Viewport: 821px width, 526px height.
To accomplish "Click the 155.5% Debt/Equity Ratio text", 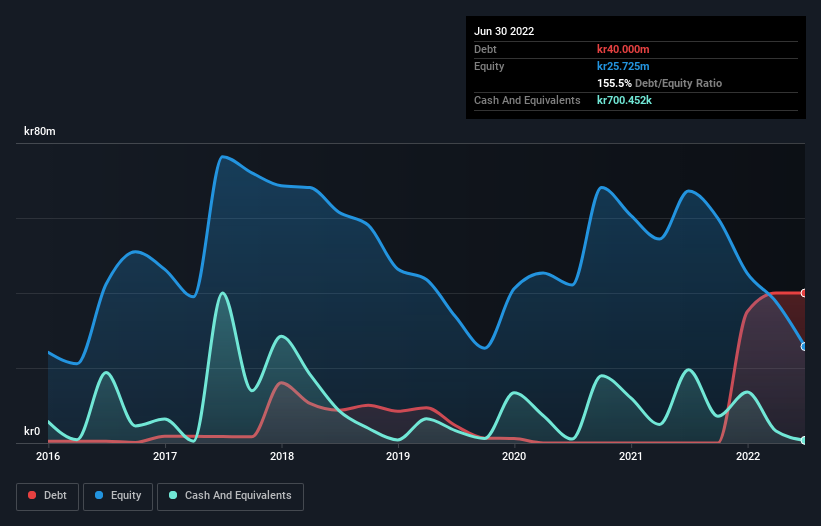I will click(x=659, y=83).
